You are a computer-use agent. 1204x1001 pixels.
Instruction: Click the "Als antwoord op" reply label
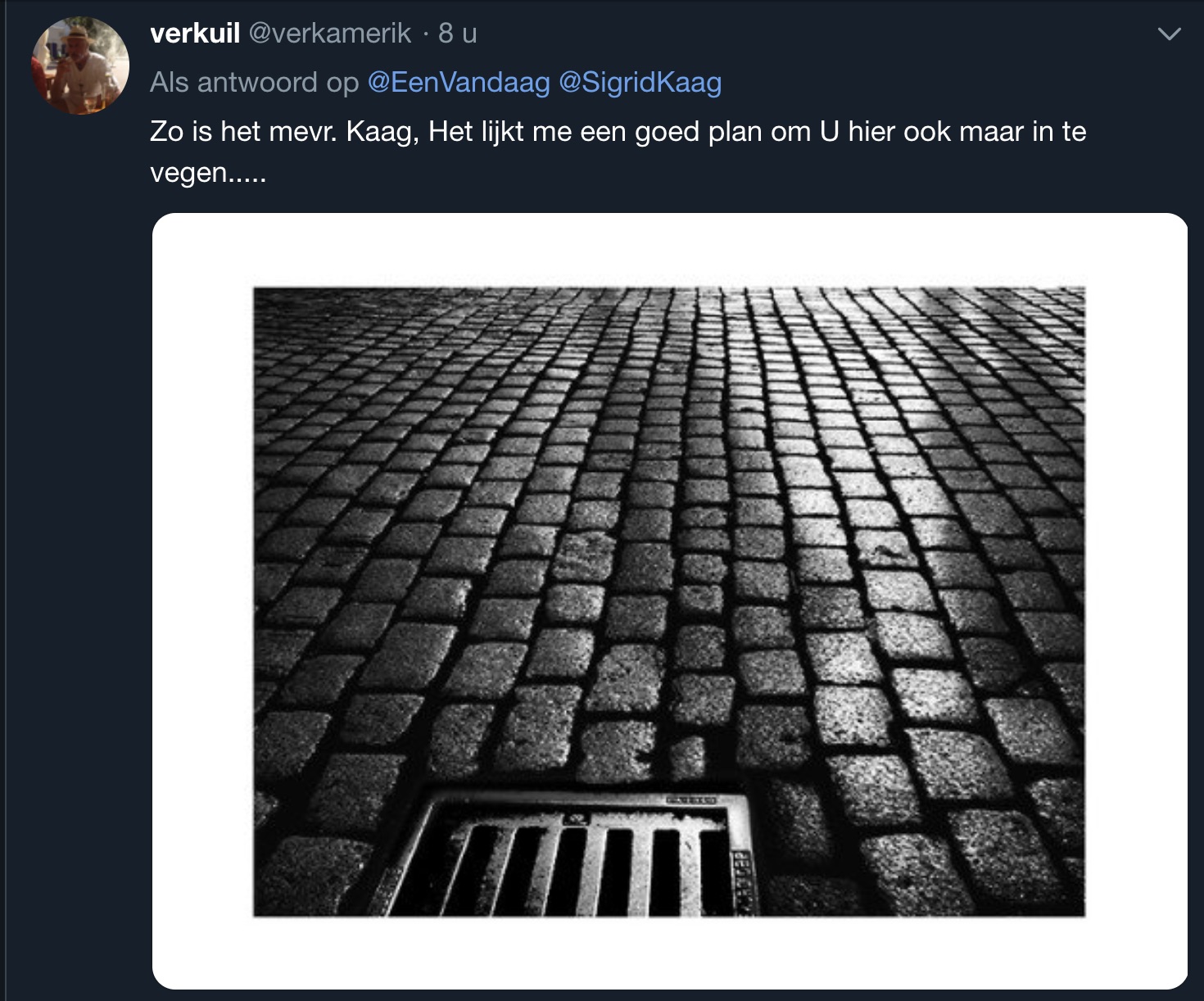[x=254, y=83]
